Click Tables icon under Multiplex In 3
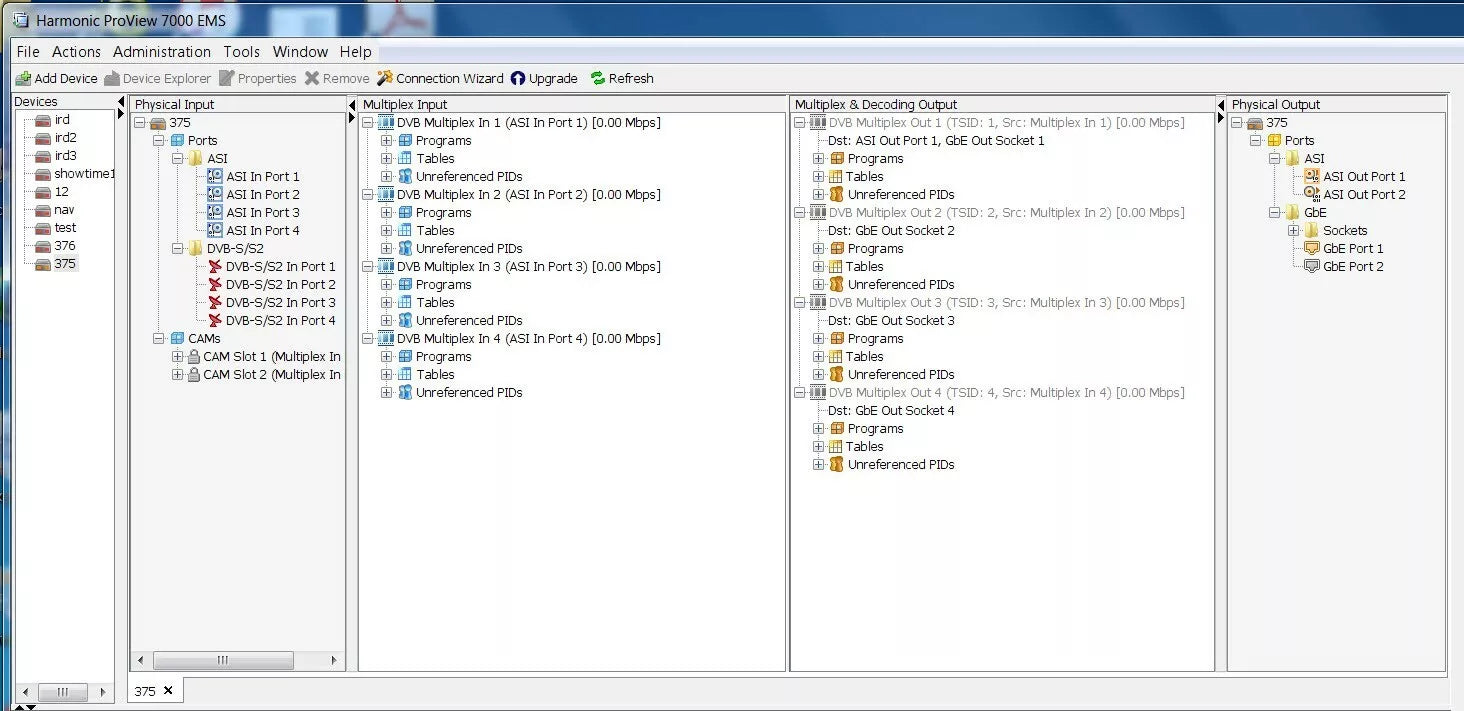1464x711 pixels. click(x=405, y=302)
